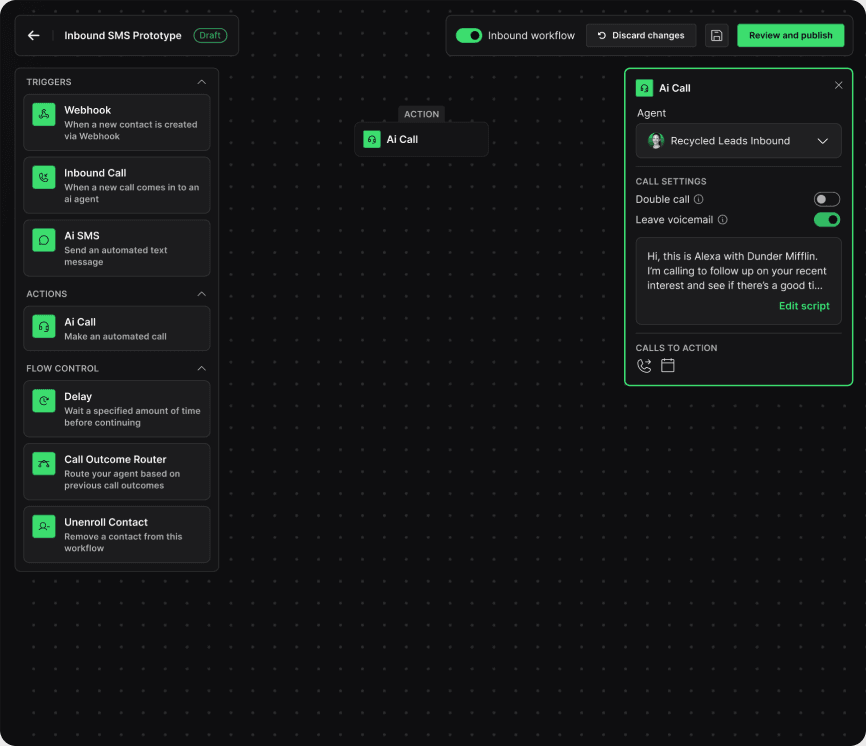
Task: Click the CALL SETTINGS heading
Action: point(670,182)
